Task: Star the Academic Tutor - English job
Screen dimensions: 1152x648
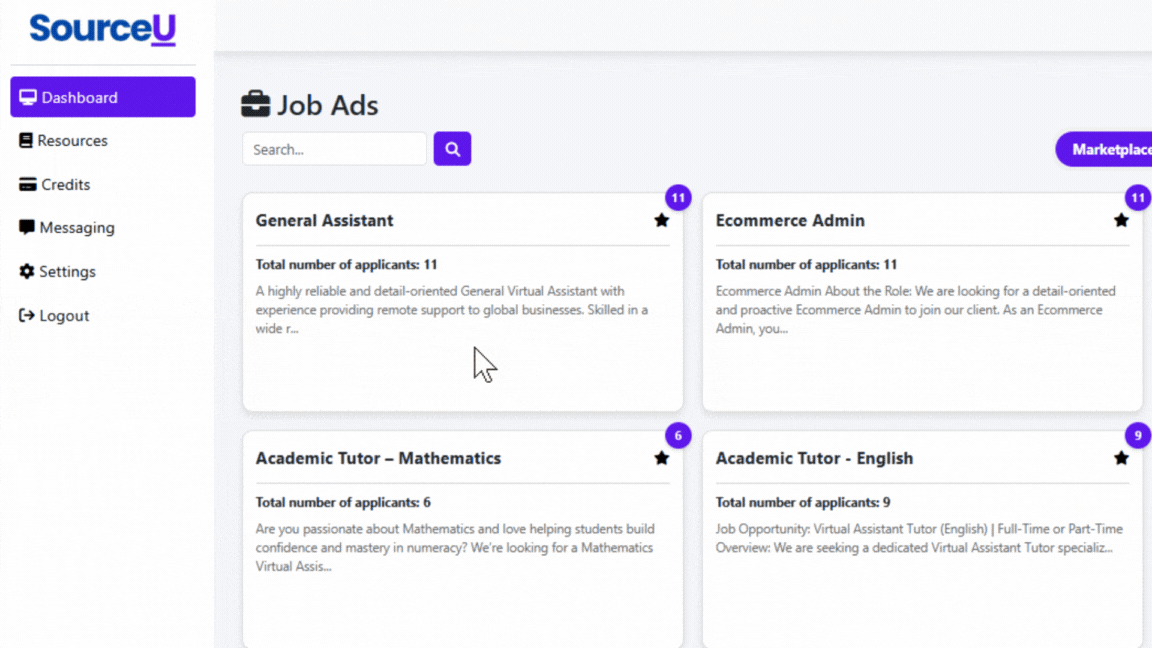Action: coord(1121,458)
